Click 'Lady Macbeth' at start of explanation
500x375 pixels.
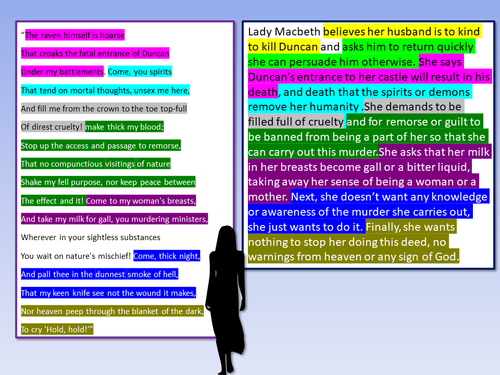coord(284,32)
